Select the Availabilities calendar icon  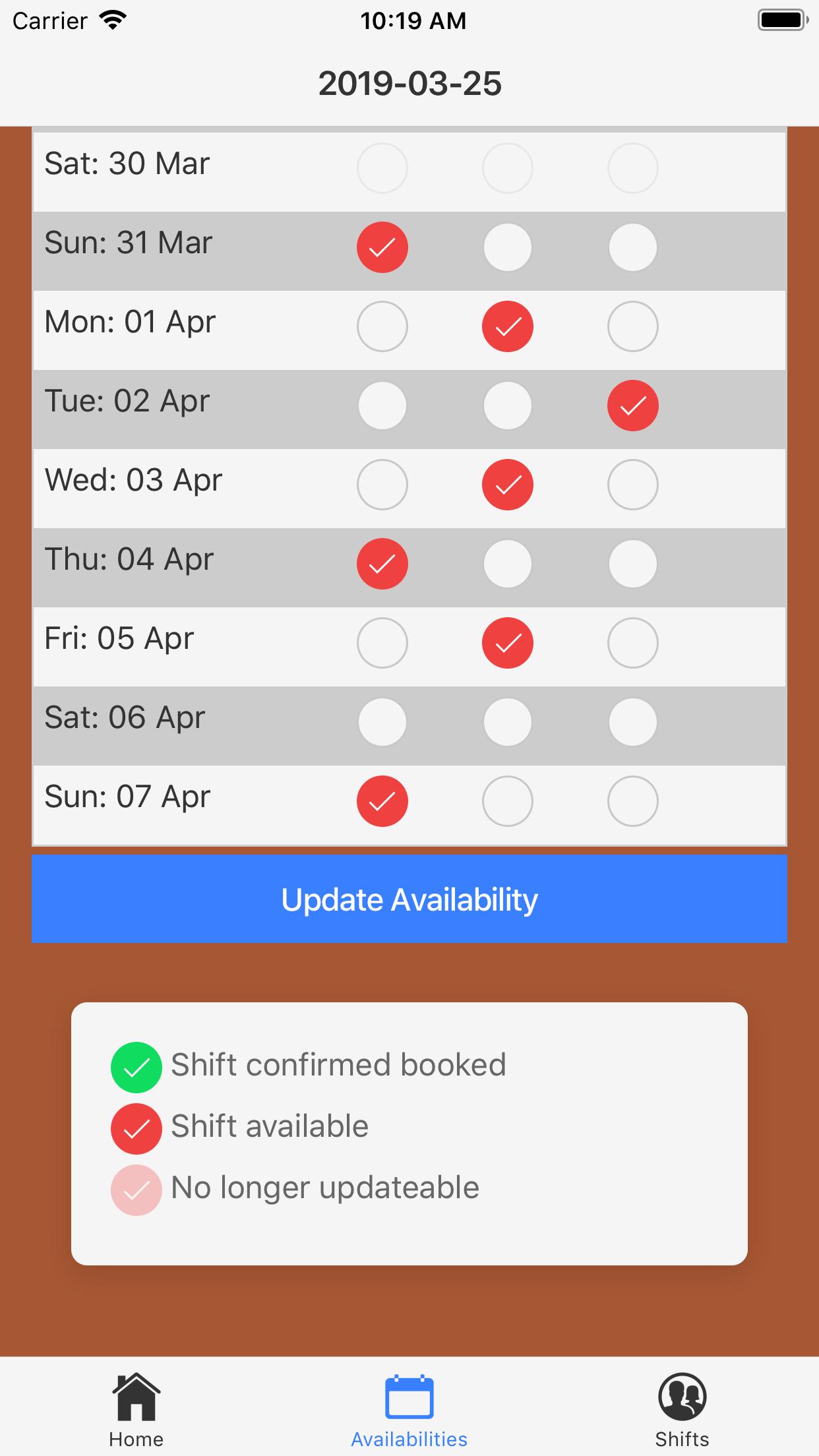[x=409, y=1396]
